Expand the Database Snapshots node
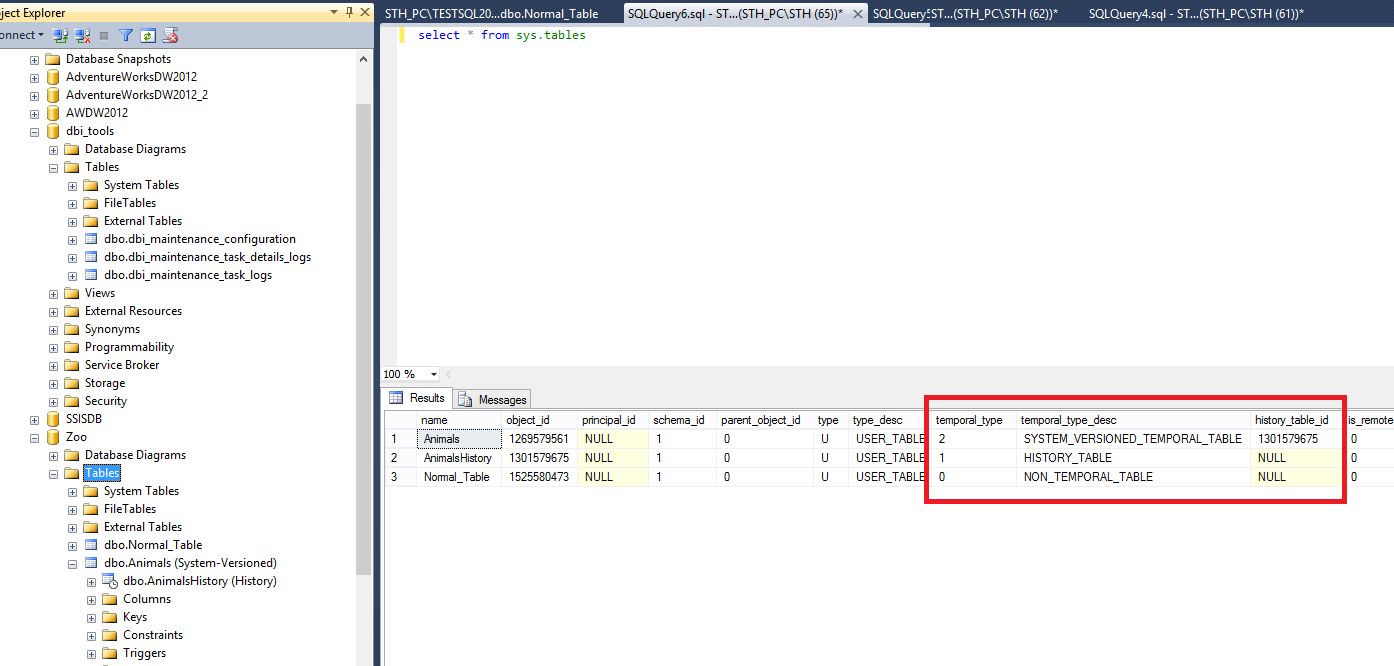 [x=34, y=59]
